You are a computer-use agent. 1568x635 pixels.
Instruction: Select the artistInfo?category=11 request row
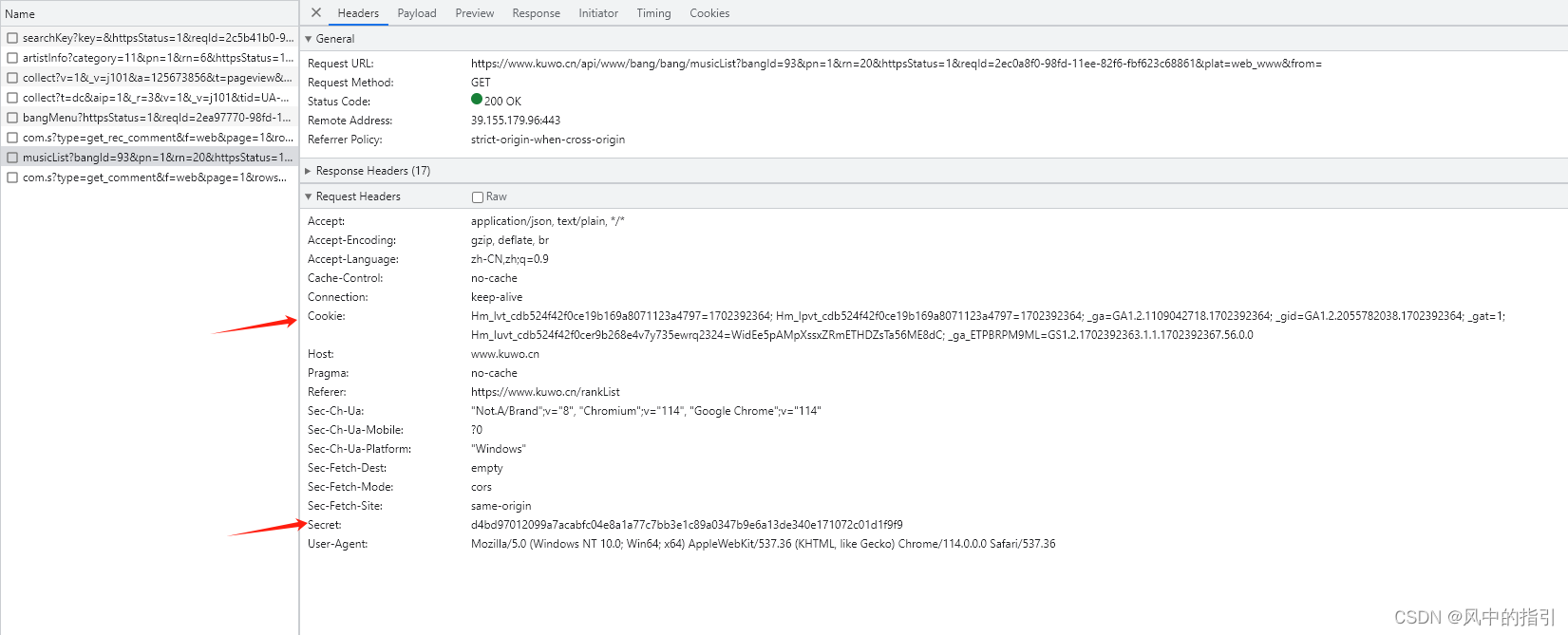tap(150, 58)
